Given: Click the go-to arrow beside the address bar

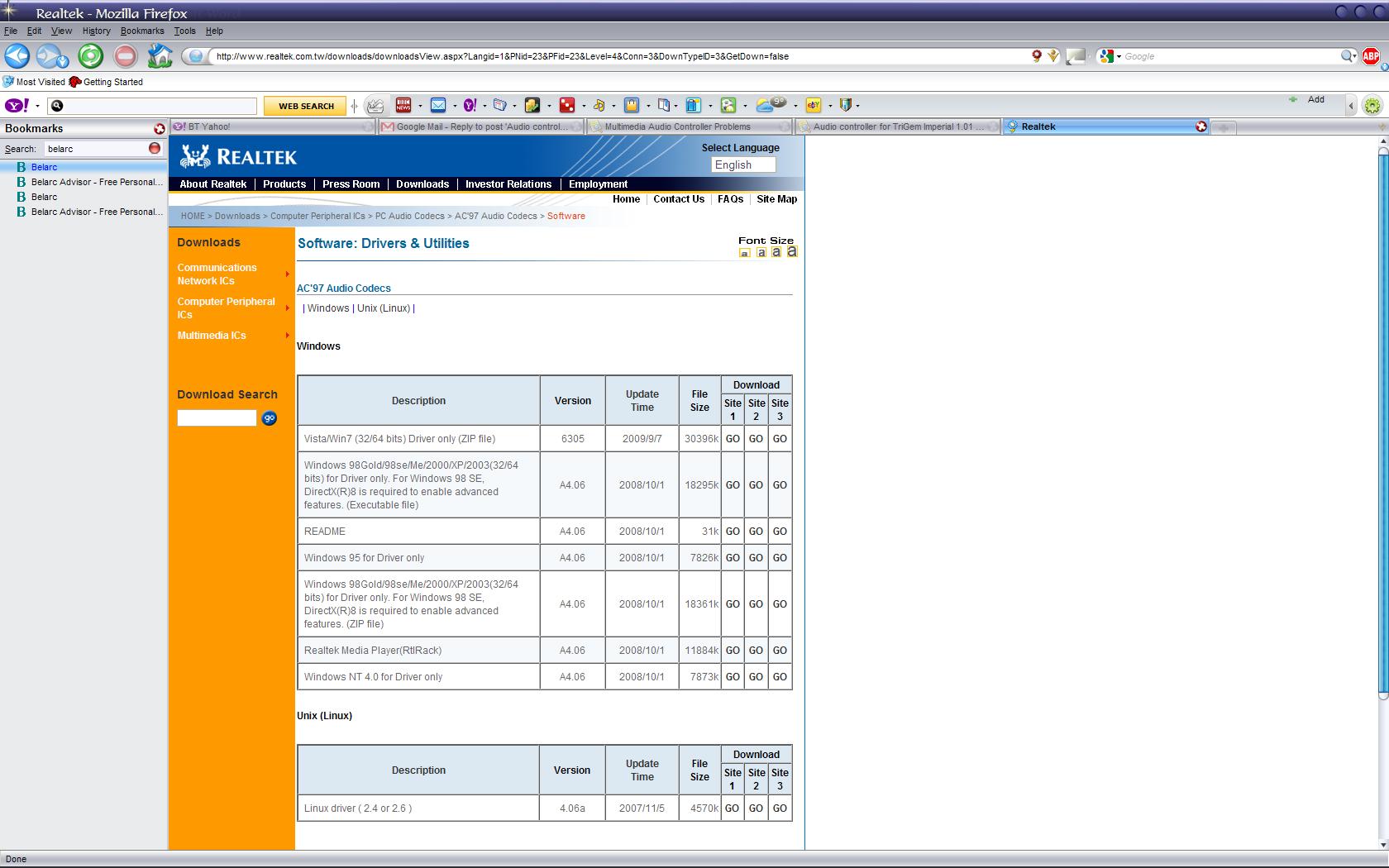Looking at the screenshot, I should point(1075,56).
